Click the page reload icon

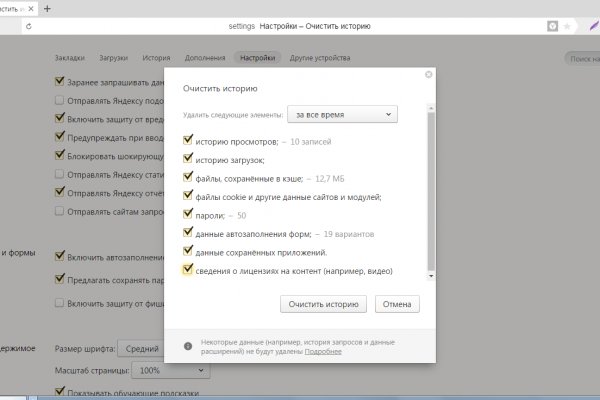(x=26, y=25)
